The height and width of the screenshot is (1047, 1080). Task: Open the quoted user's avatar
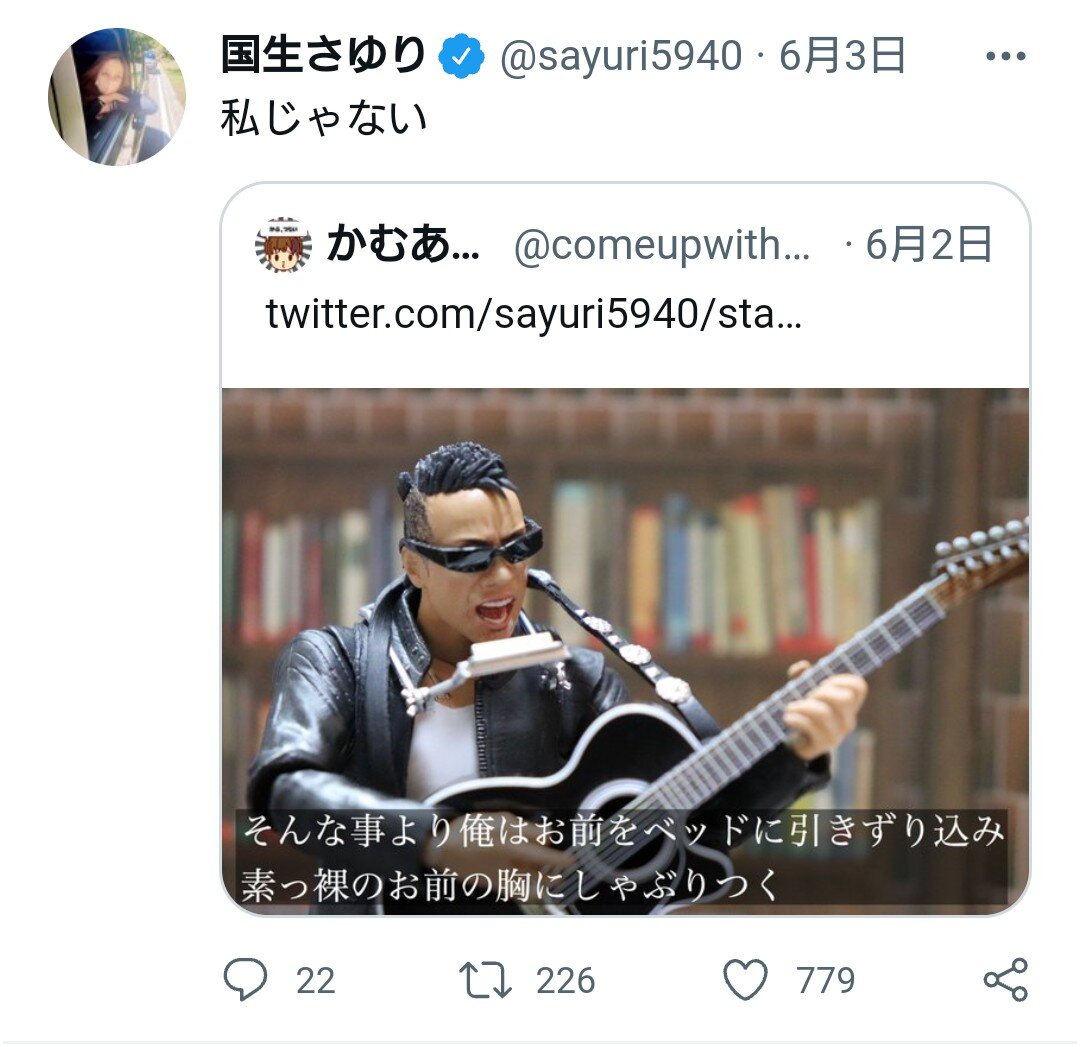[x=283, y=245]
